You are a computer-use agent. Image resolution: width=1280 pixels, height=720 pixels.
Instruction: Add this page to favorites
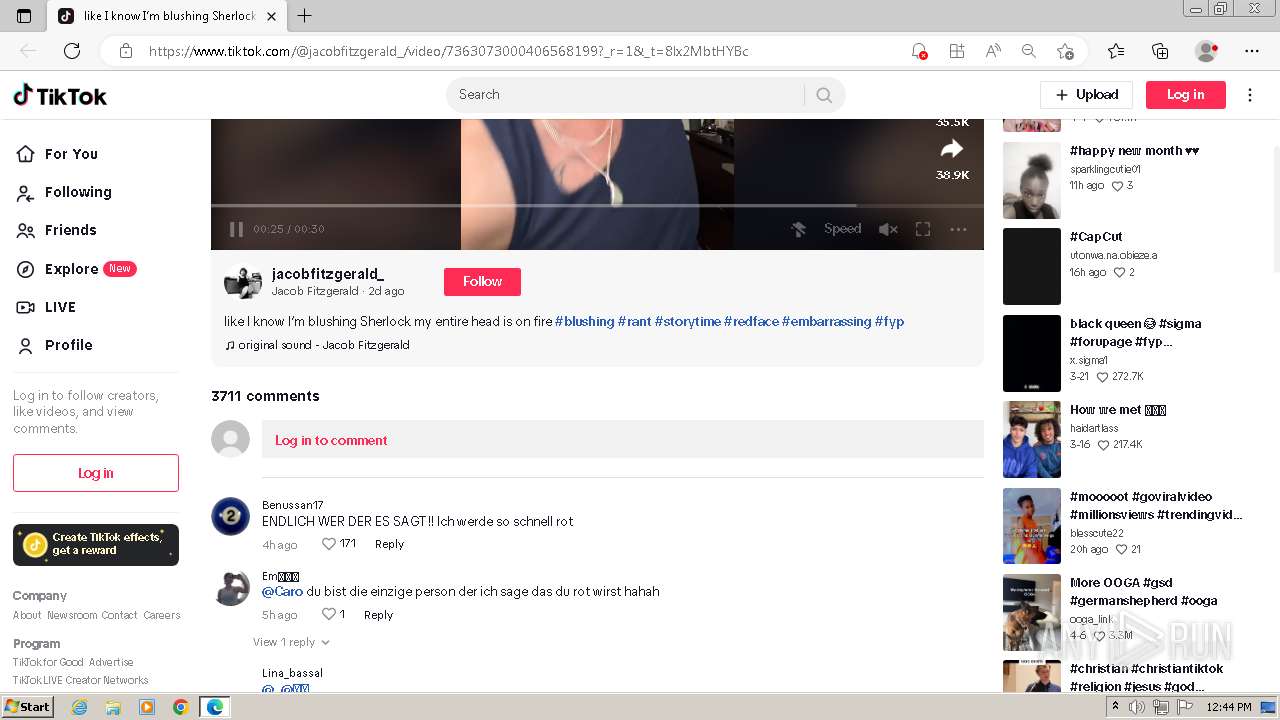pos(1065,51)
